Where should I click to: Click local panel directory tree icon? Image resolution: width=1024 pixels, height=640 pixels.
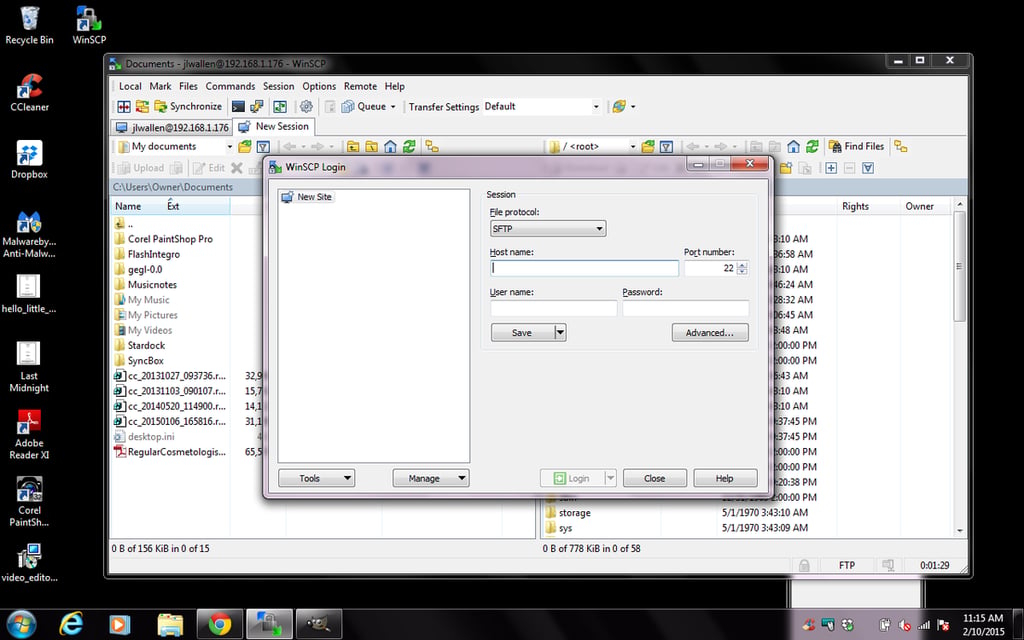tap(432, 146)
